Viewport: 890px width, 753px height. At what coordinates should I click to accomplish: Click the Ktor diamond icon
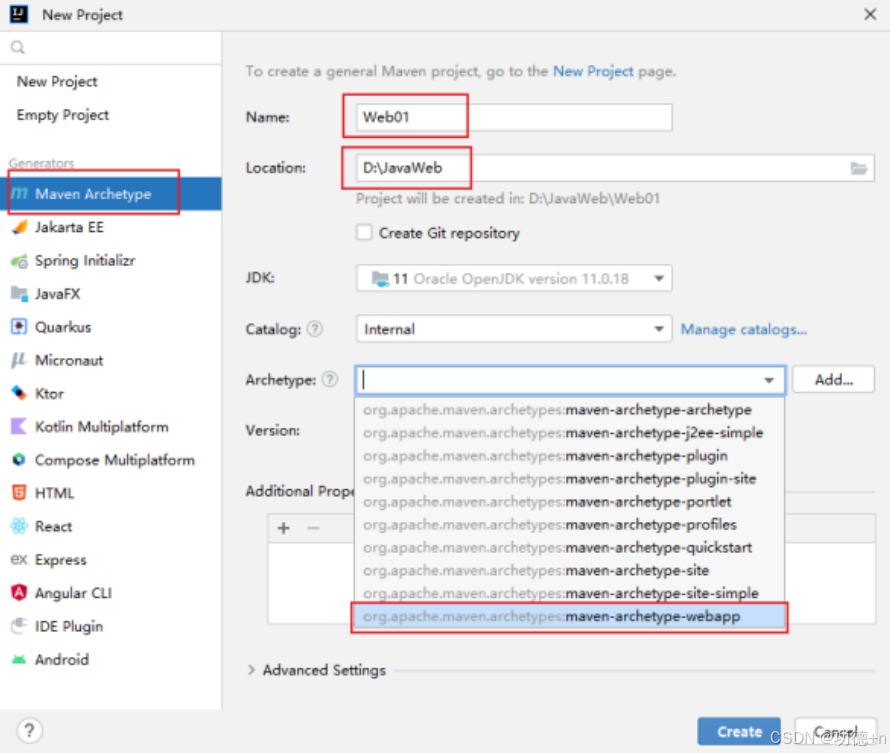[19, 393]
